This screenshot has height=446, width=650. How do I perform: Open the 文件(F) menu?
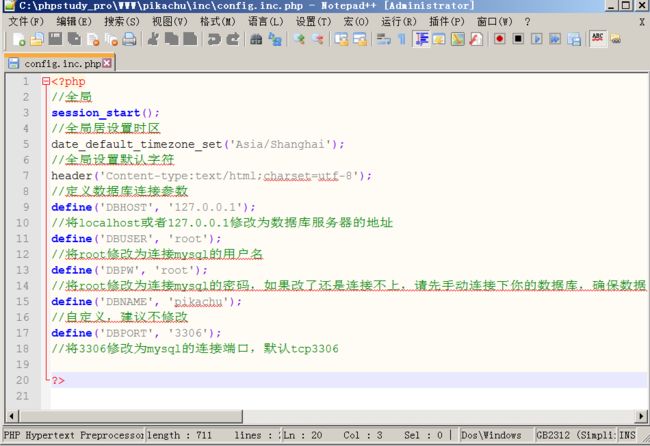26,22
